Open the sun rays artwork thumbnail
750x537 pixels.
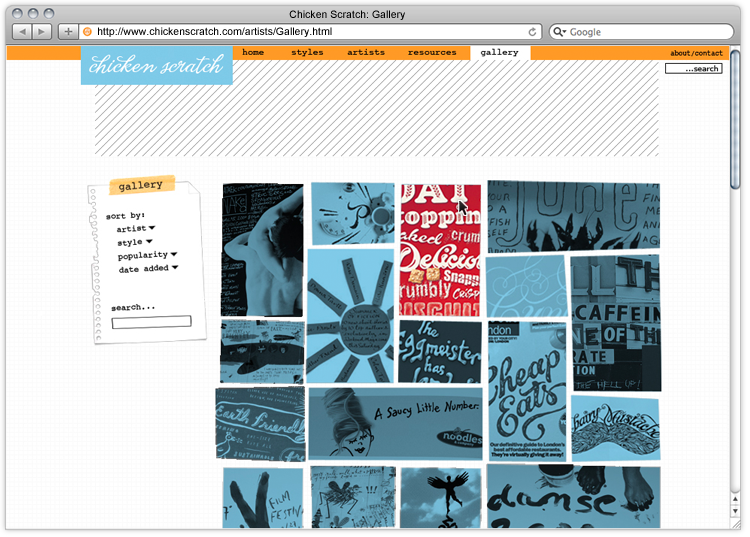coord(350,316)
